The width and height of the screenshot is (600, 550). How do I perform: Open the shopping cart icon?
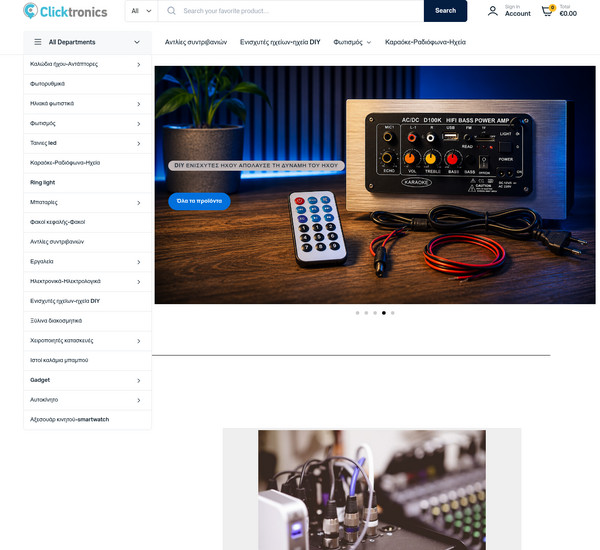click(548, 11)
